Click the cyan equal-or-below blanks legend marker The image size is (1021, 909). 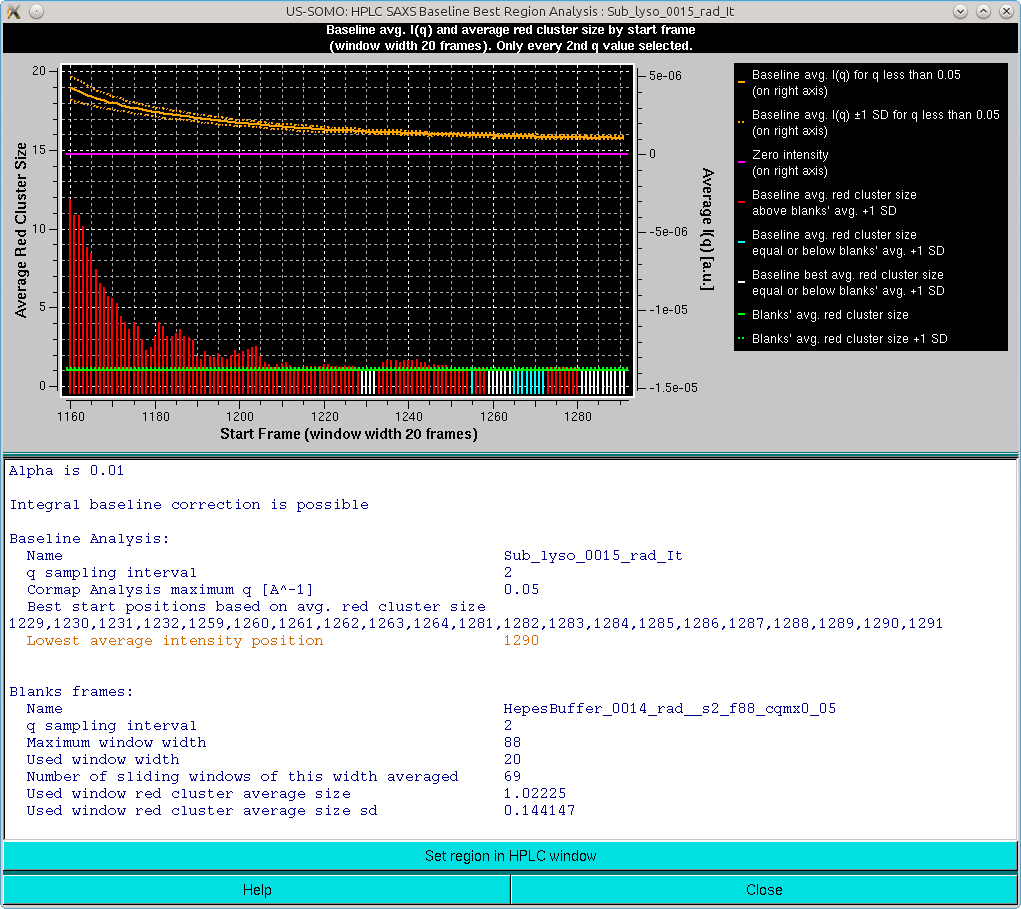[742, 242]
